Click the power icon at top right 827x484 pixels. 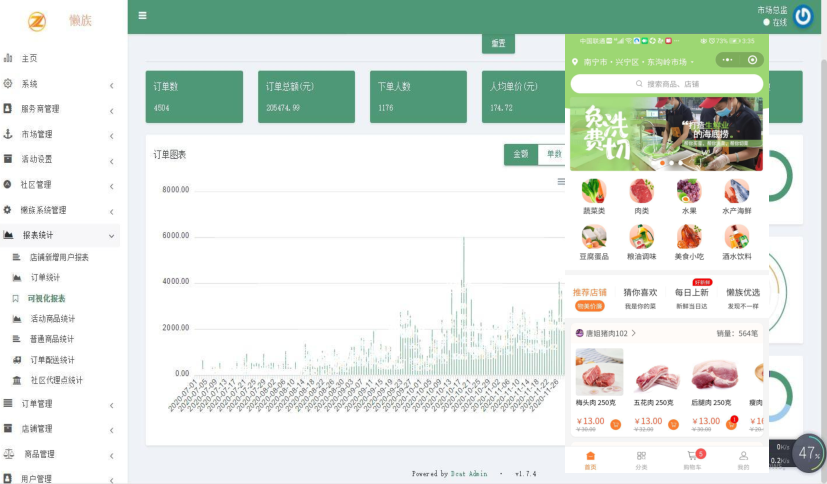point(803,16)
